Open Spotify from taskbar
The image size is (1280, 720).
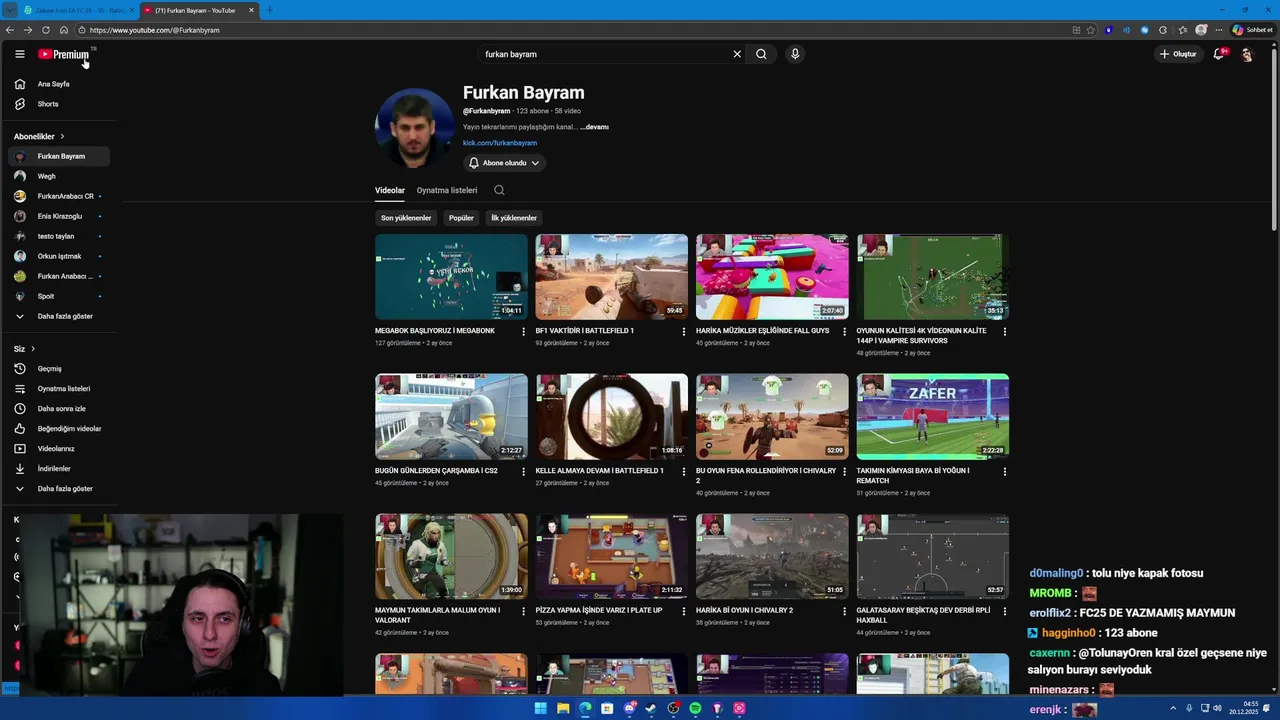695,708
